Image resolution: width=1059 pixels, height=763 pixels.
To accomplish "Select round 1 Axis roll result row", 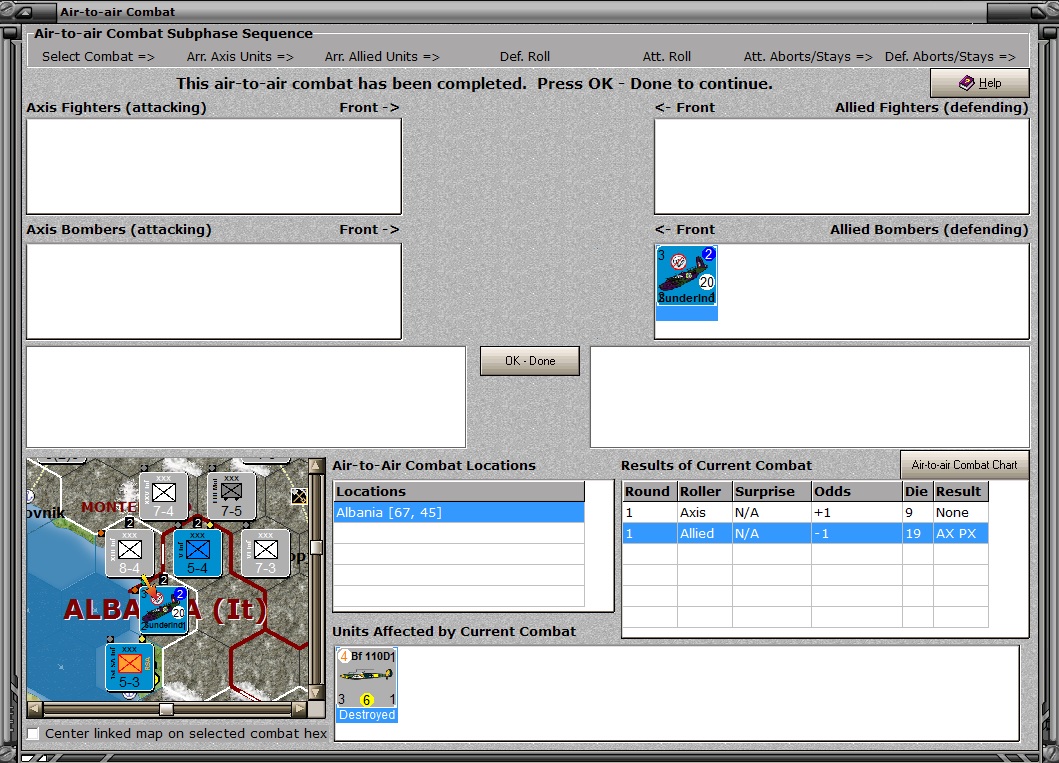I will [x=805, y=512].
